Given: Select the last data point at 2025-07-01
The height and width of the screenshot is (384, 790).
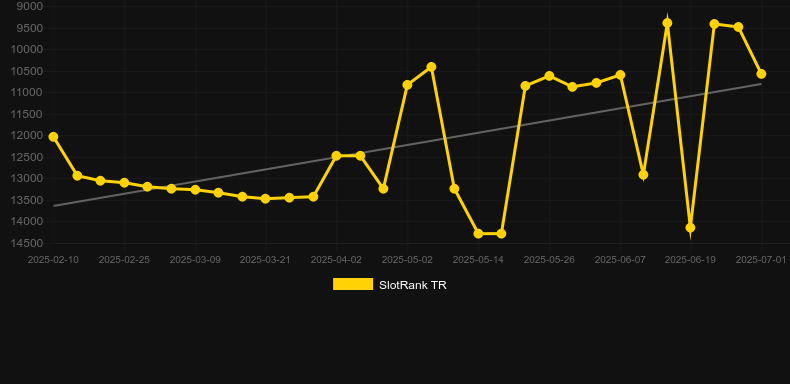Looking at the screenshot, I should click(x=761, y=74).
